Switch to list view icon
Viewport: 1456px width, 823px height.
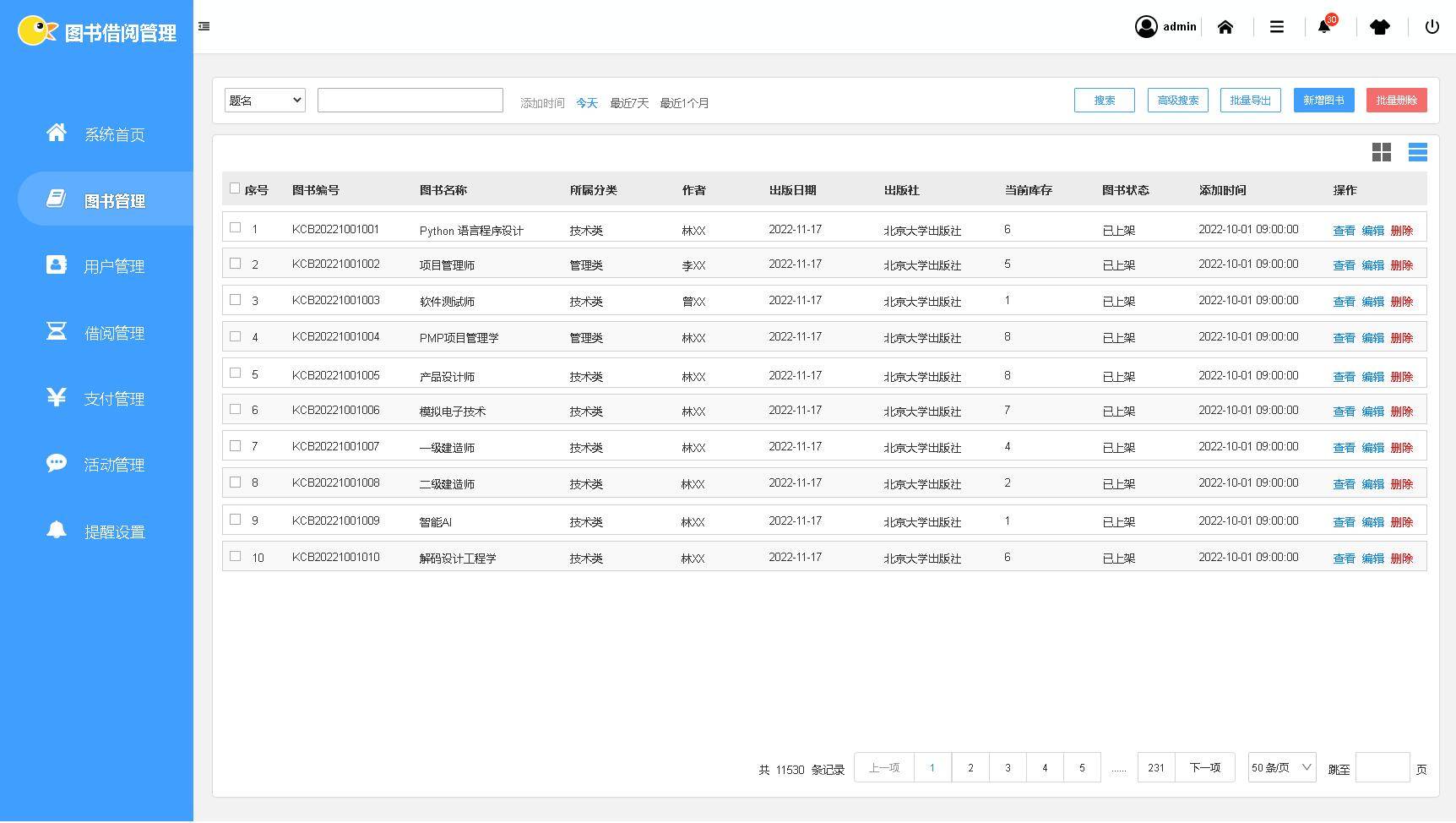click(x=1417, y=152)
